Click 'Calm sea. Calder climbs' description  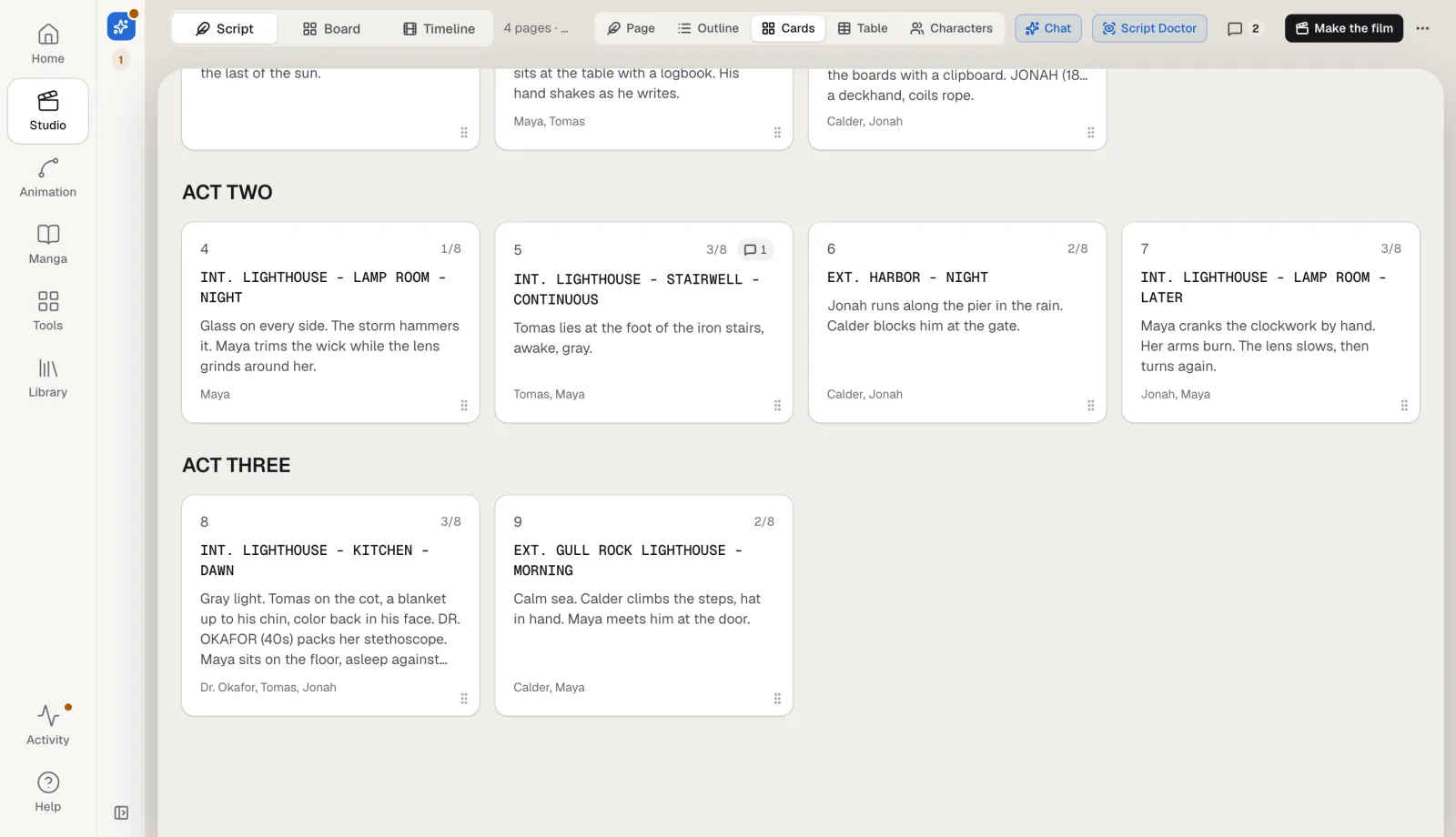[x=637, y=609]
